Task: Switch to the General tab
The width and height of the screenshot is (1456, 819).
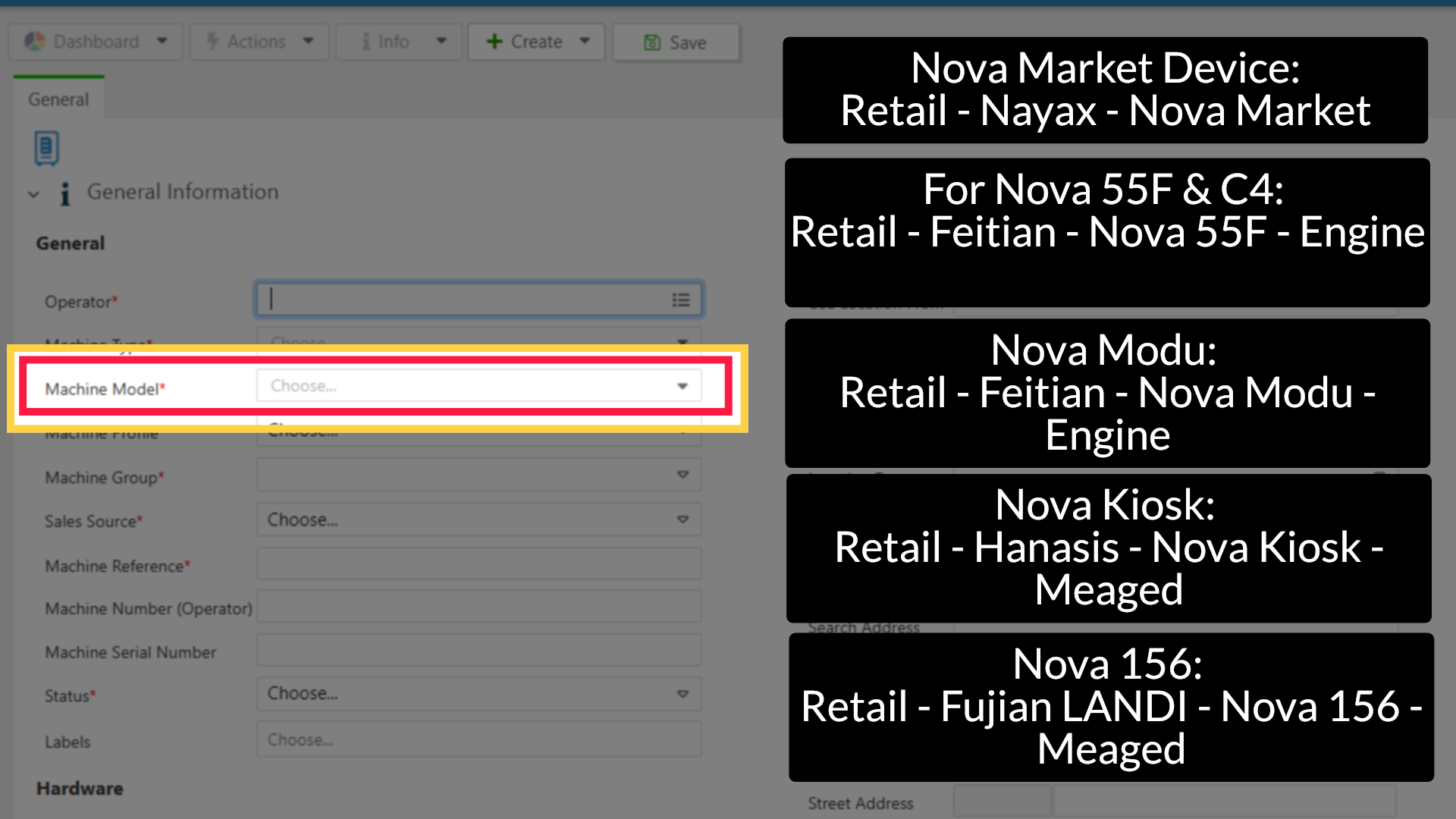Action: (58, 99)
